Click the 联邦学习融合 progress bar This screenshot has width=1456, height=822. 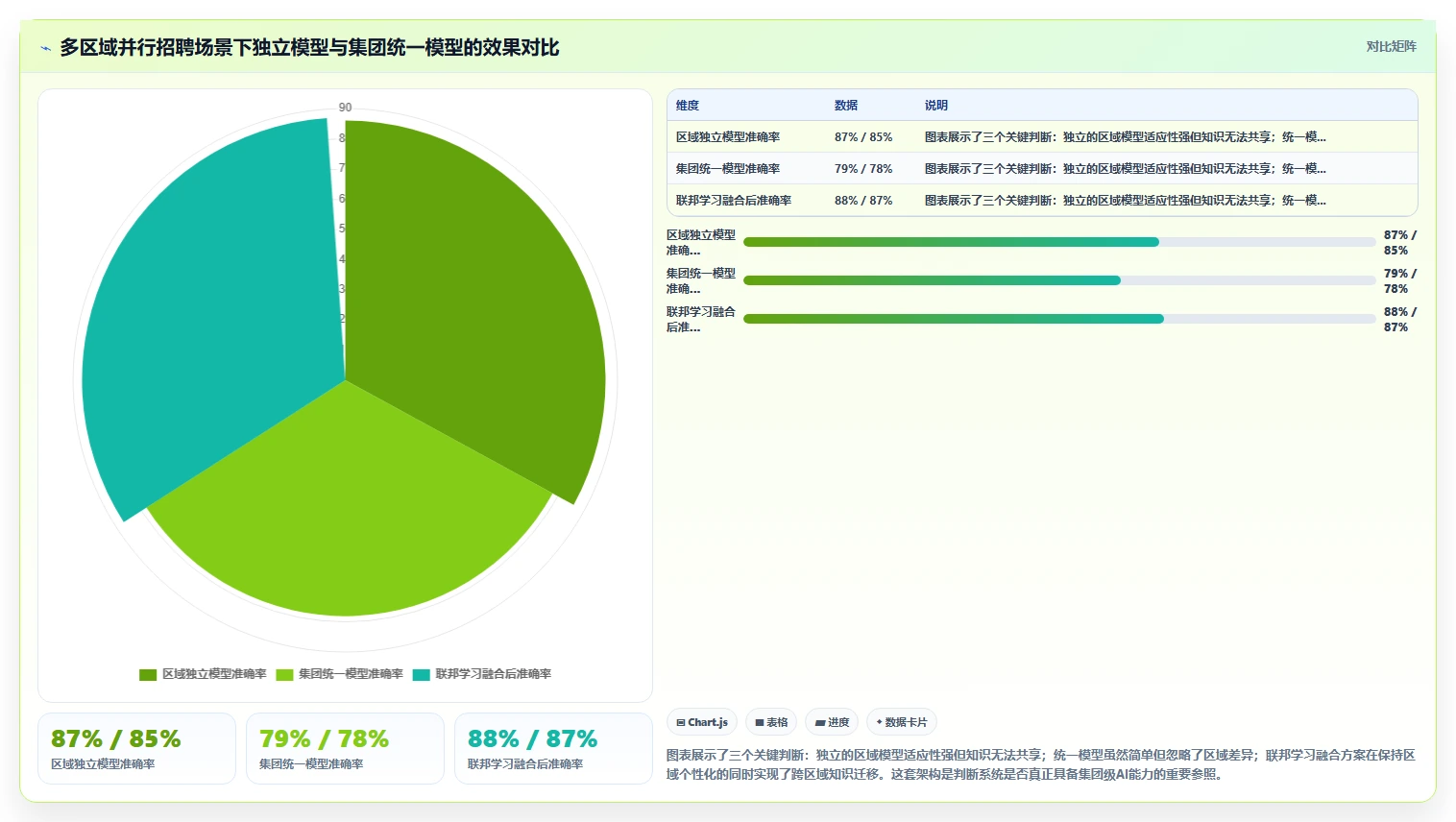(1059, 319)
